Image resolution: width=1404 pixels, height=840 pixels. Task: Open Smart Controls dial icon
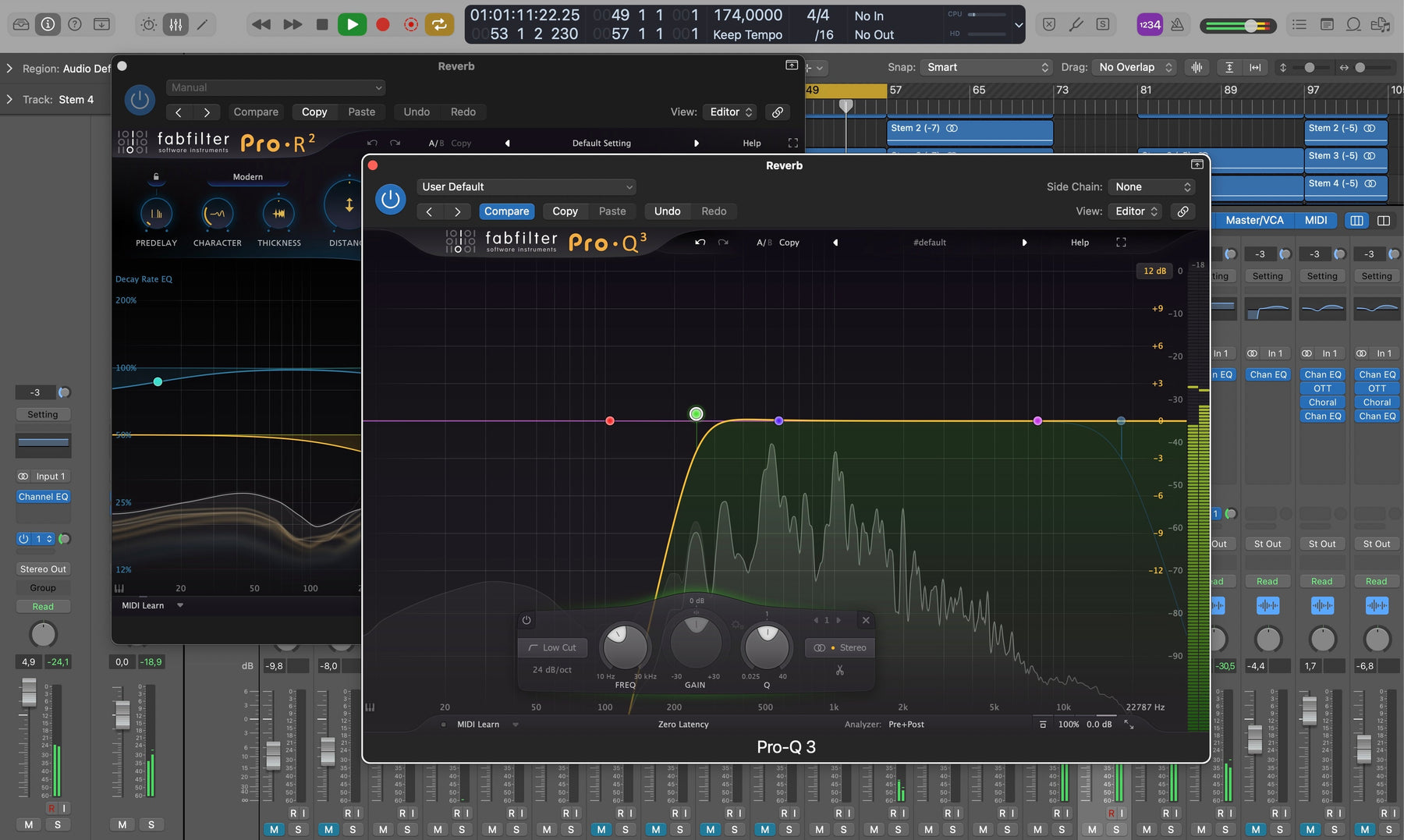(148, 24)
